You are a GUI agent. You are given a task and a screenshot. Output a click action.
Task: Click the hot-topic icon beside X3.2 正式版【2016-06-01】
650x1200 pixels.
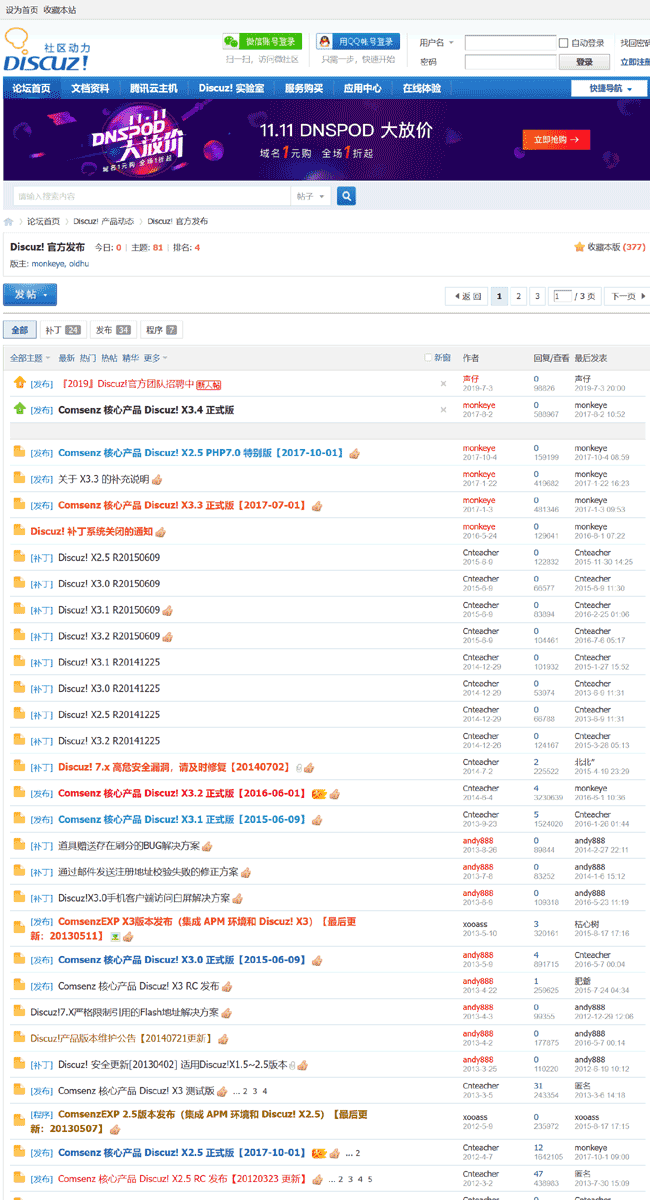click(x=319, y=794)
